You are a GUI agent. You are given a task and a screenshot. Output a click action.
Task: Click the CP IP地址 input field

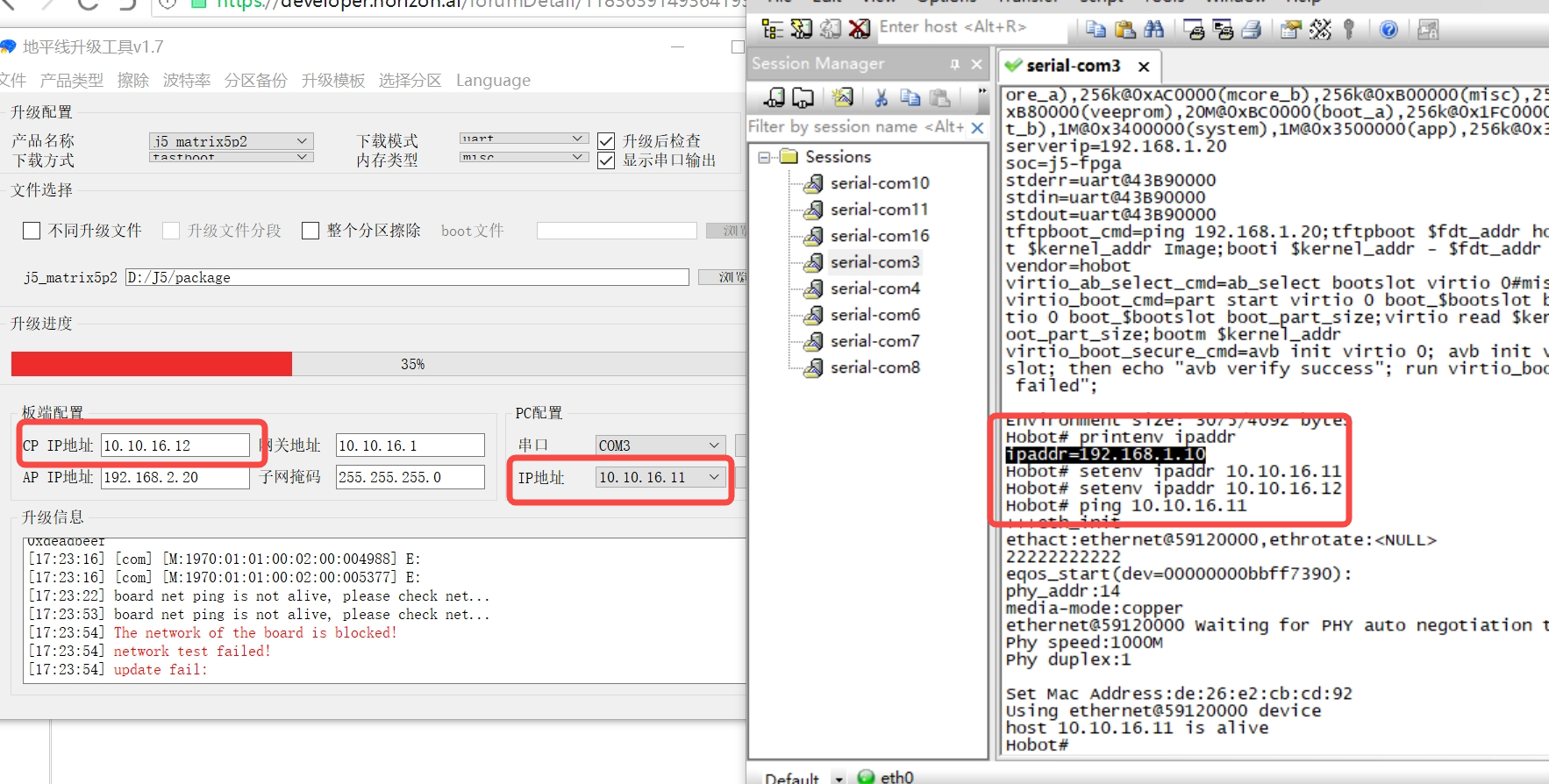tap(175, 445)
